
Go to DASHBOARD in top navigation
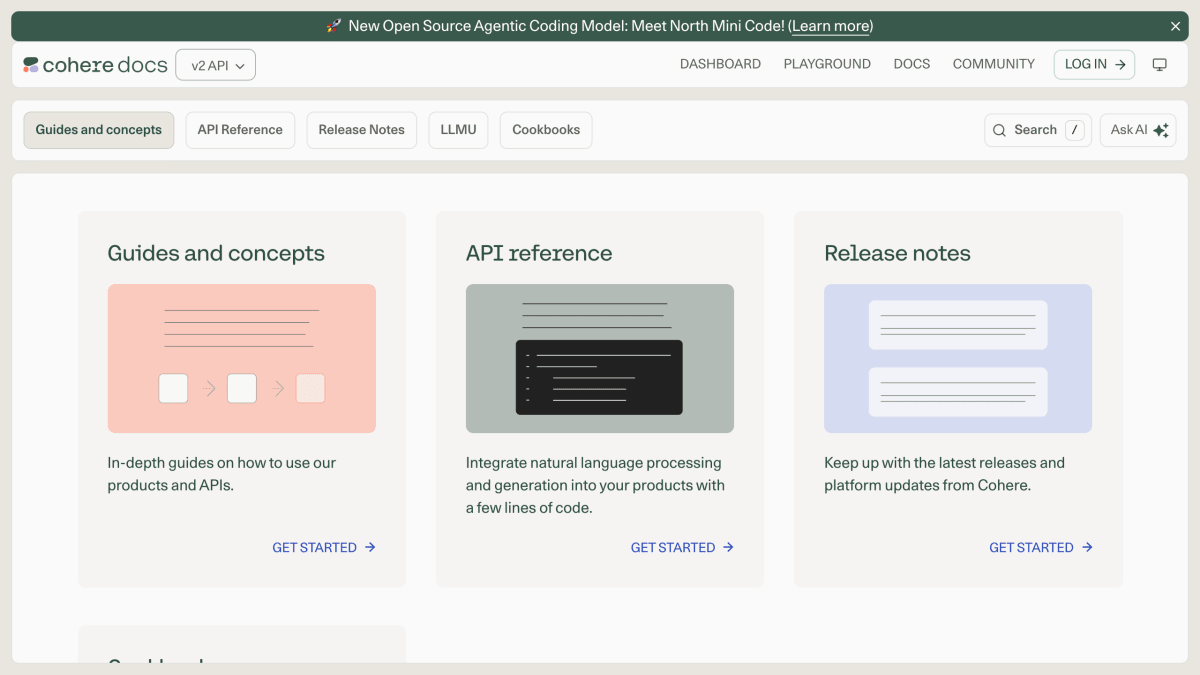[x=720, y=64]
